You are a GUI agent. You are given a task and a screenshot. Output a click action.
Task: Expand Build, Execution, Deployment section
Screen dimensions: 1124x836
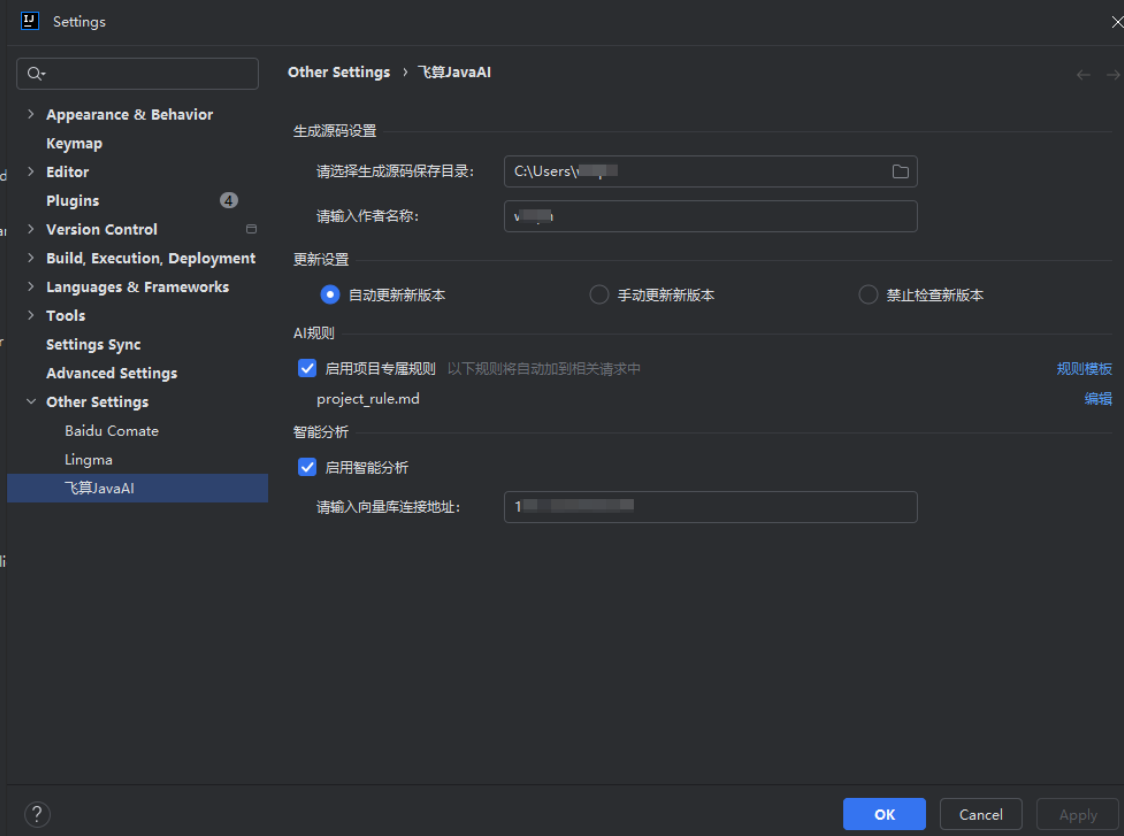tap(31, 257)
